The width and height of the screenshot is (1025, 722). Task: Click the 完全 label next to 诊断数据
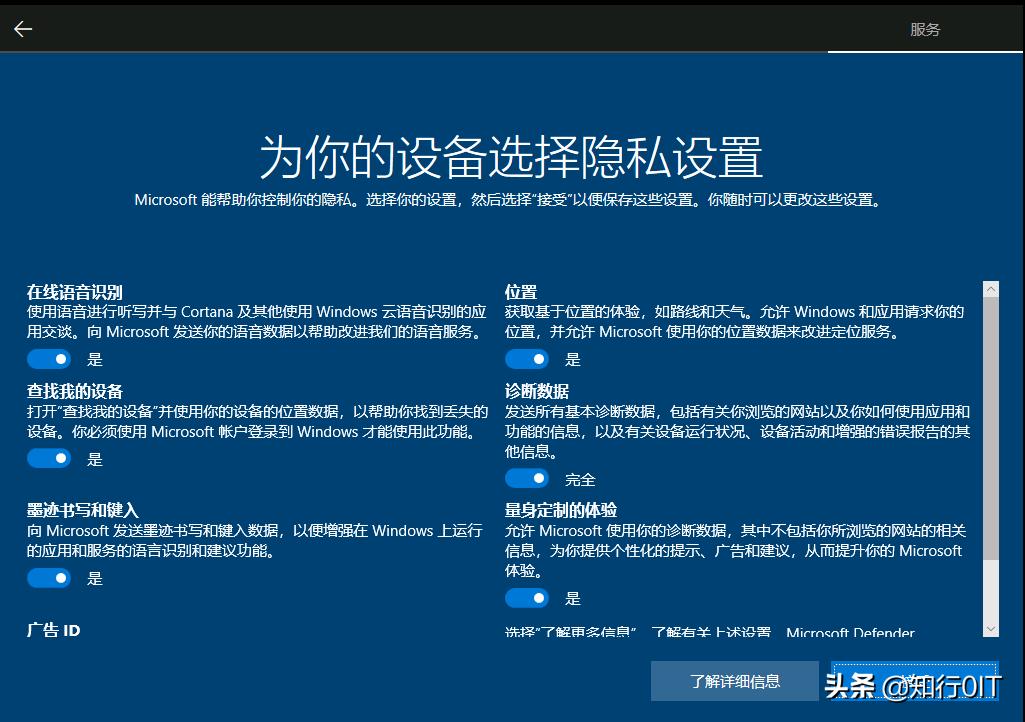coord(580,478)
